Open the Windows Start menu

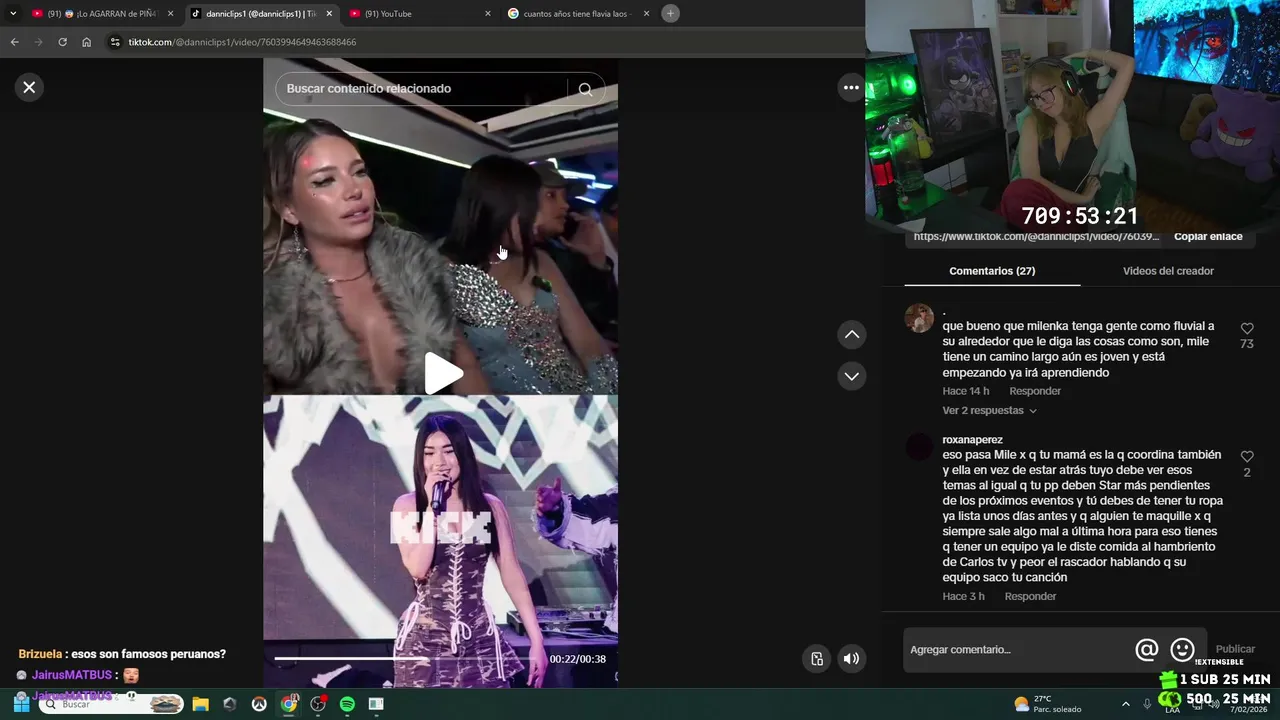[21, 704]
